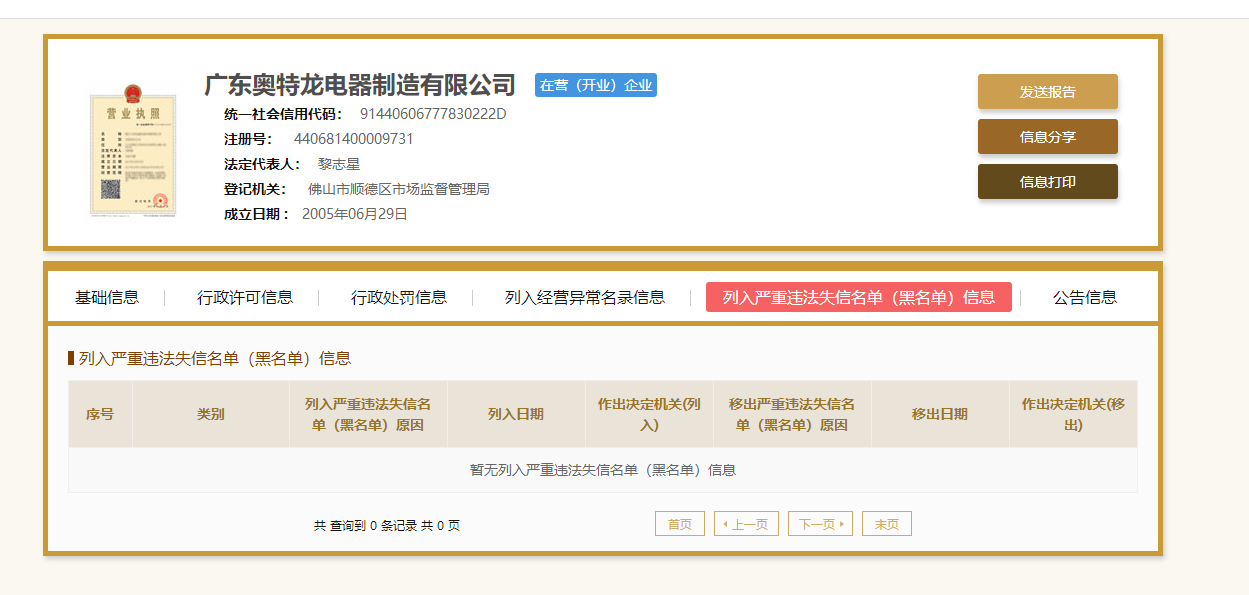Viewport: 1249px width, 595px height.
Task: Click the 在营（开业）企业 status badge
Action: (596, 85)
